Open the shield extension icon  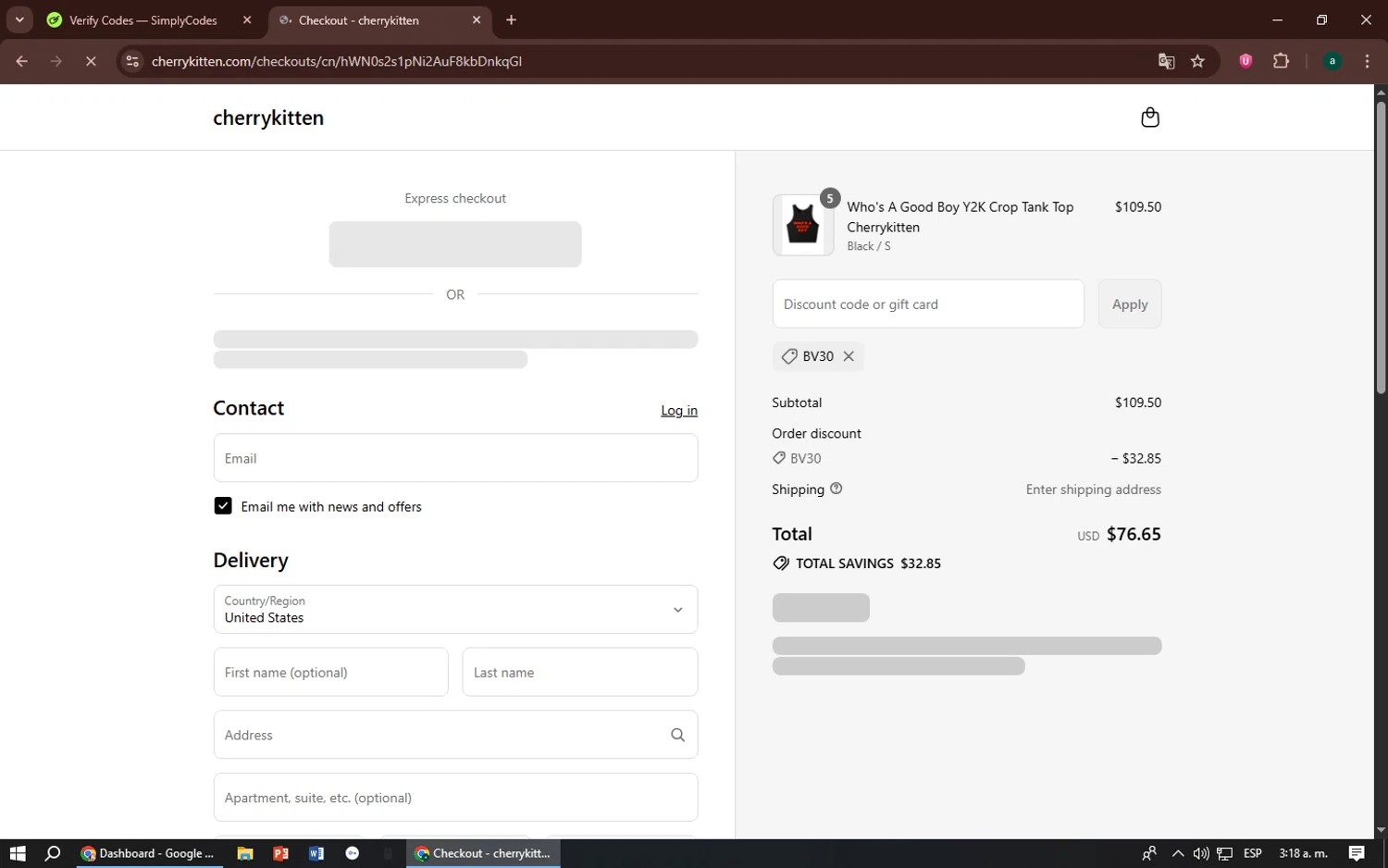(1245, 61)
